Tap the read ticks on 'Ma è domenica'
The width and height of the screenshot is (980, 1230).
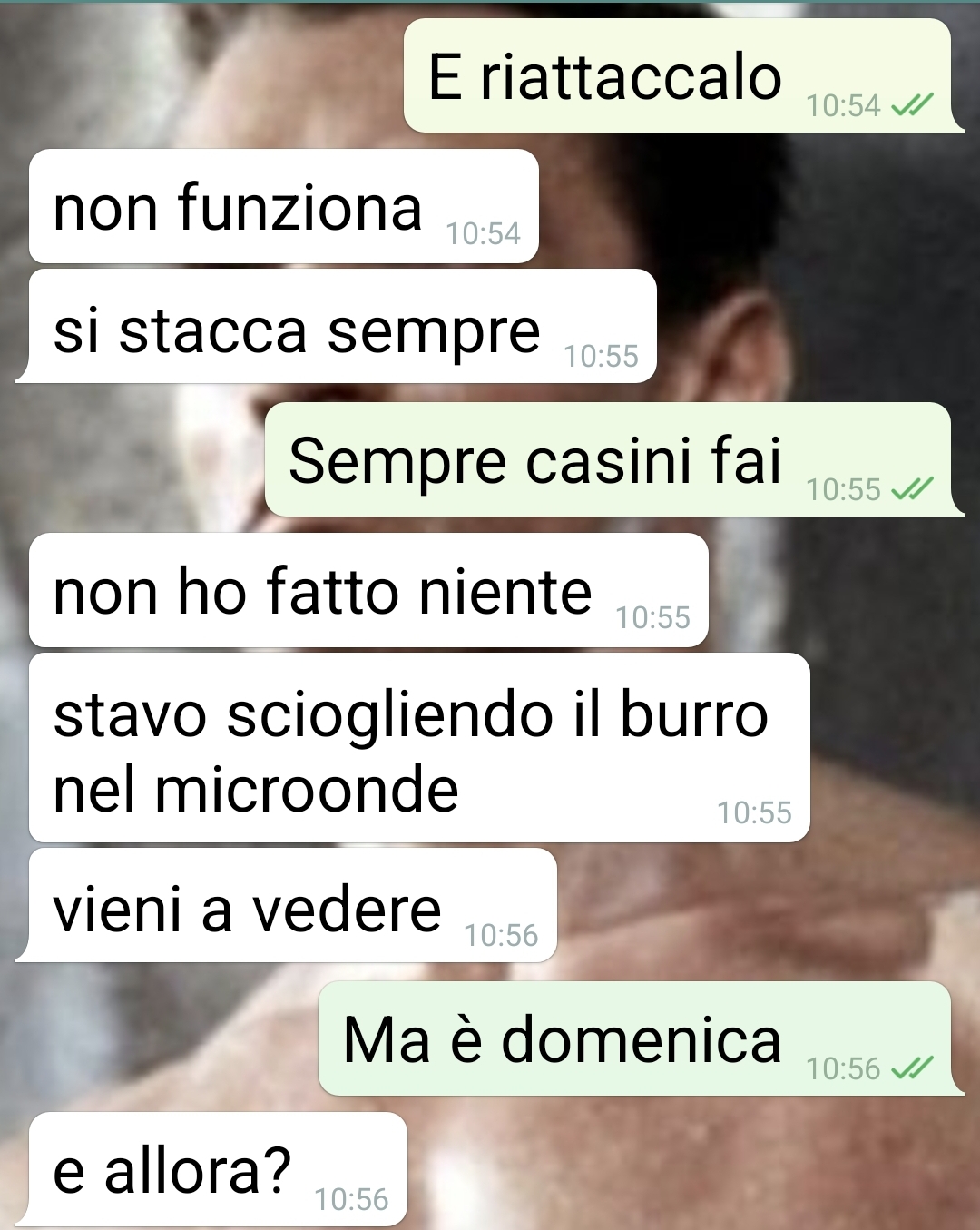coord(912,1068)
